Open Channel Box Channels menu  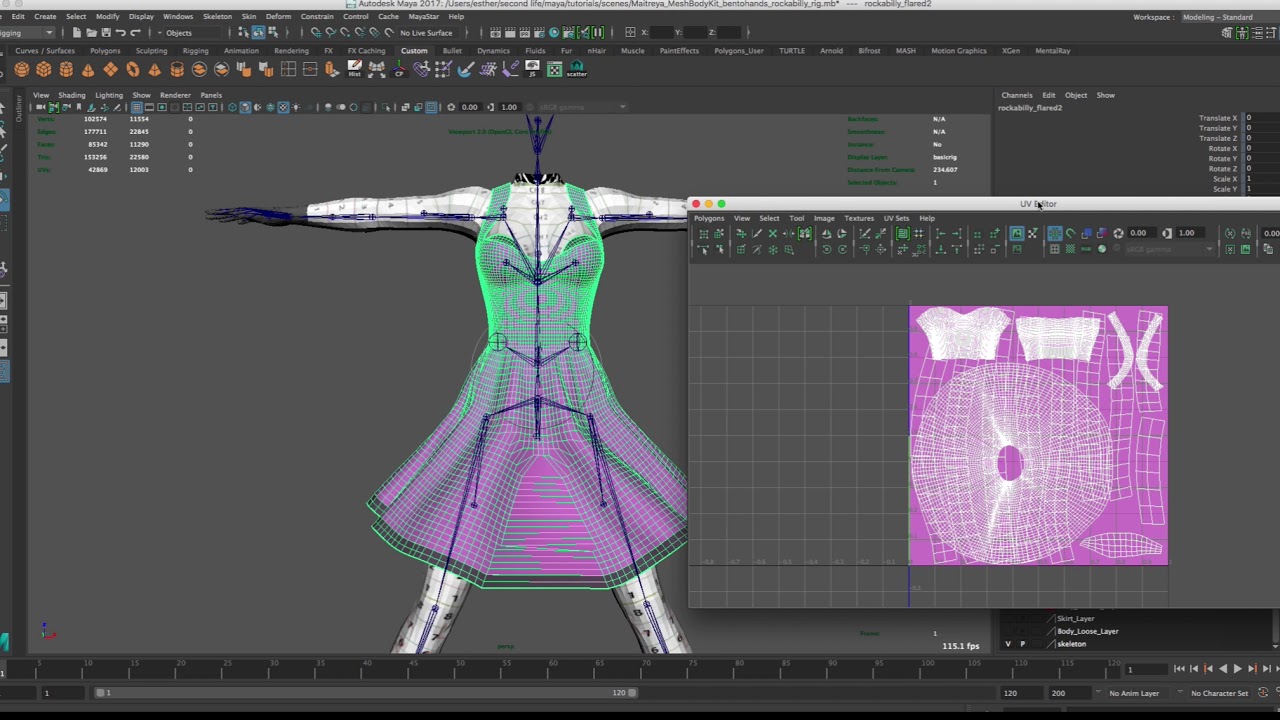pyautogui.click(x=1017, y=95)
